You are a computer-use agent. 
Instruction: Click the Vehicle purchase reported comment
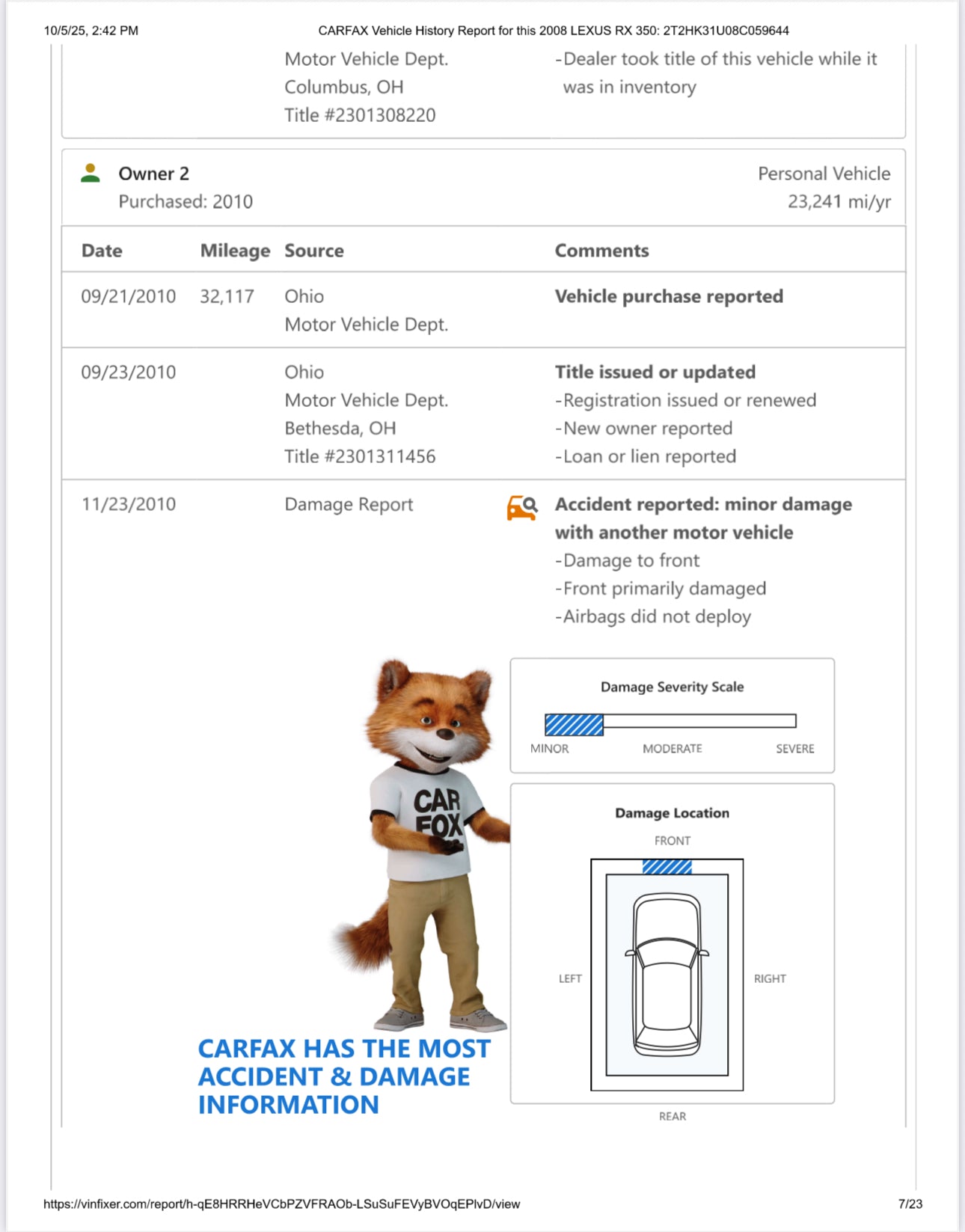(x=668, y=296)
